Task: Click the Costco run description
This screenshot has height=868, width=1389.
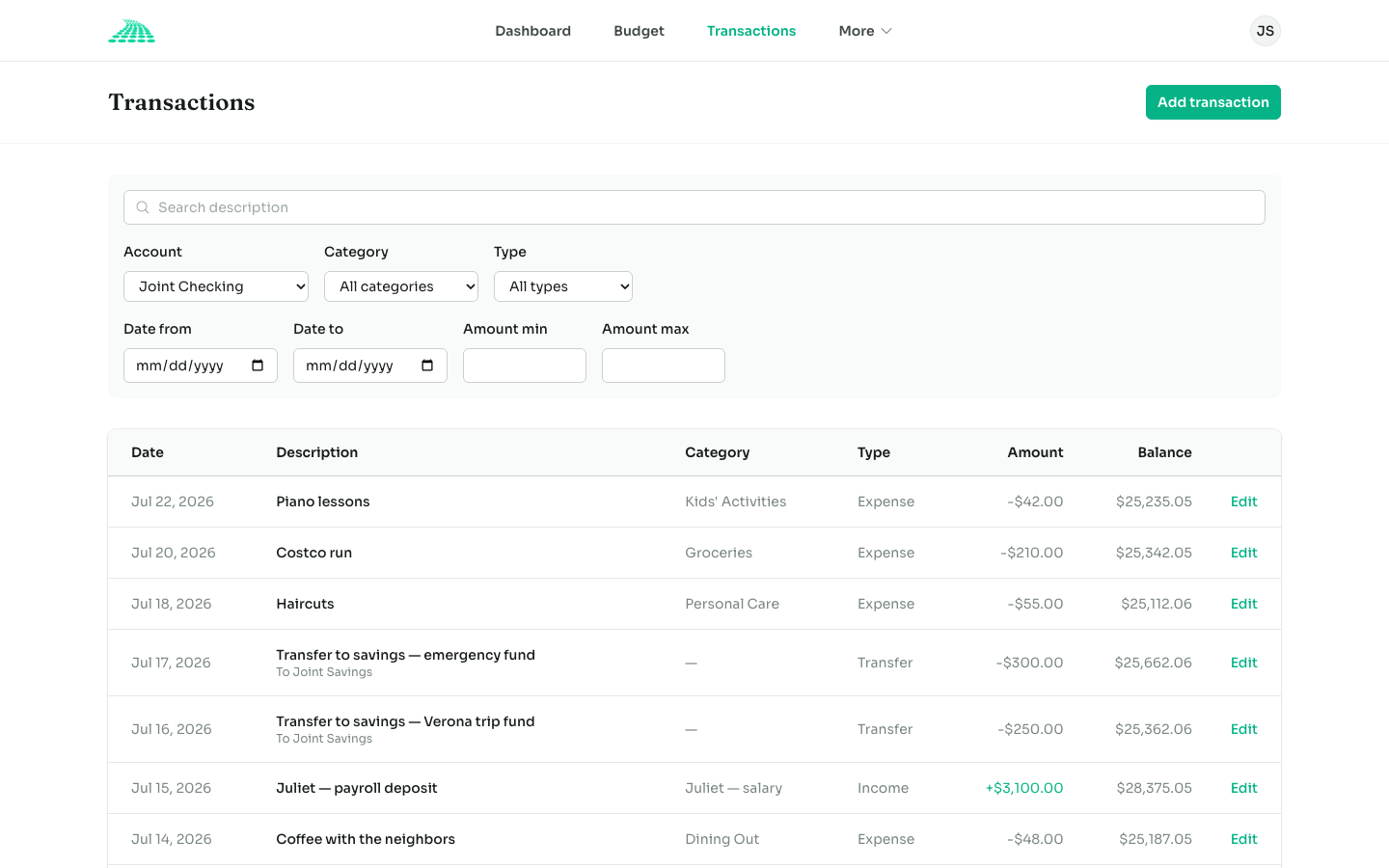Action: [313, 553]
